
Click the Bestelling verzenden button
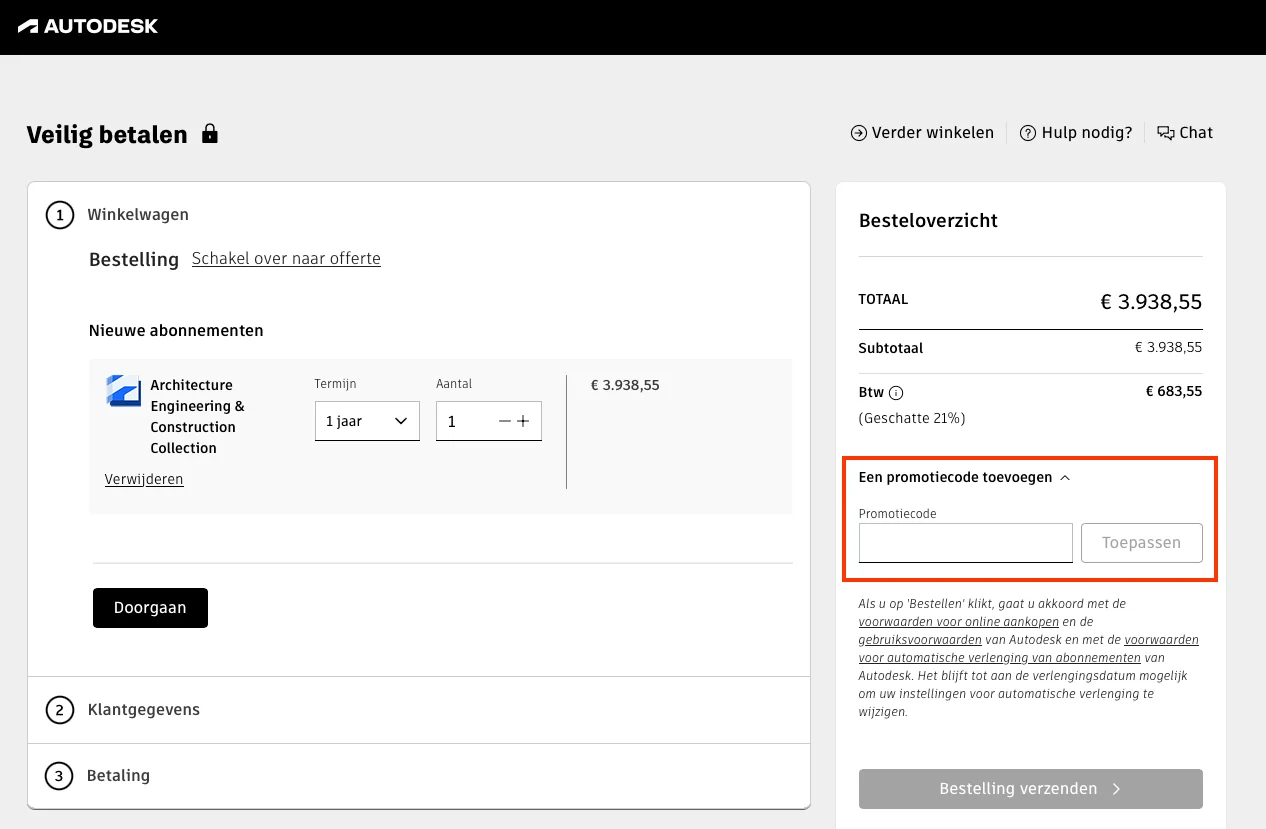click(1030, 788)
